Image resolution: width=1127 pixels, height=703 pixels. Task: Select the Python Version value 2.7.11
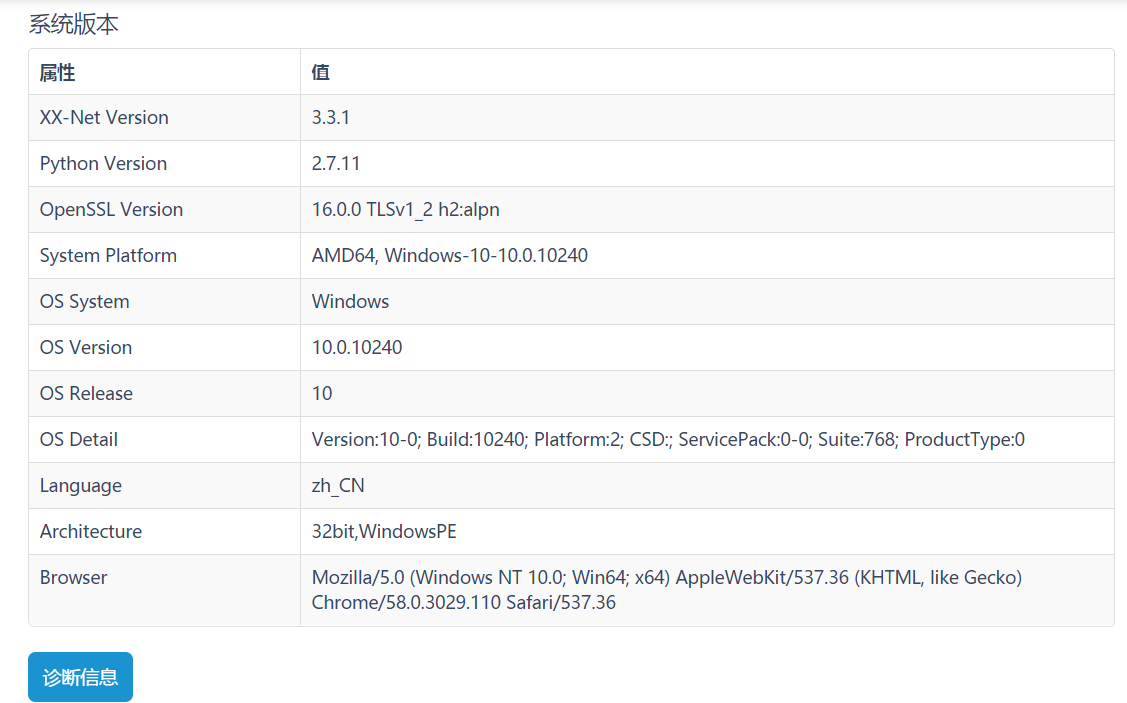(334, 163)
